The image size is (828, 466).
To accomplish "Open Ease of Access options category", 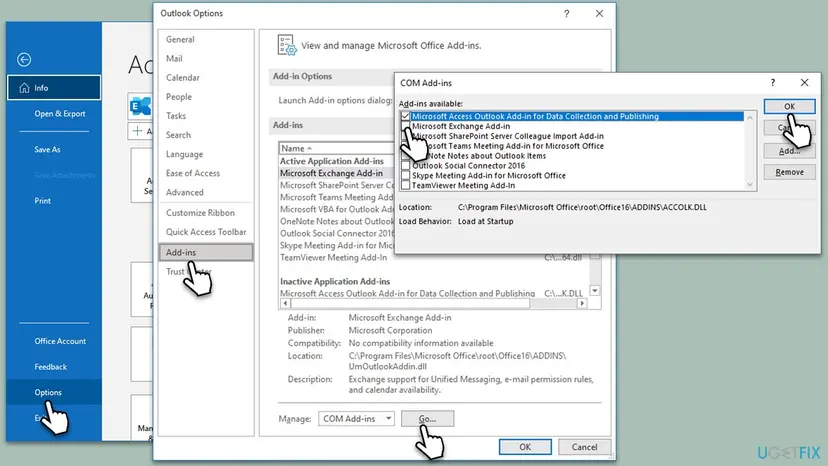I will pos(193,173).
